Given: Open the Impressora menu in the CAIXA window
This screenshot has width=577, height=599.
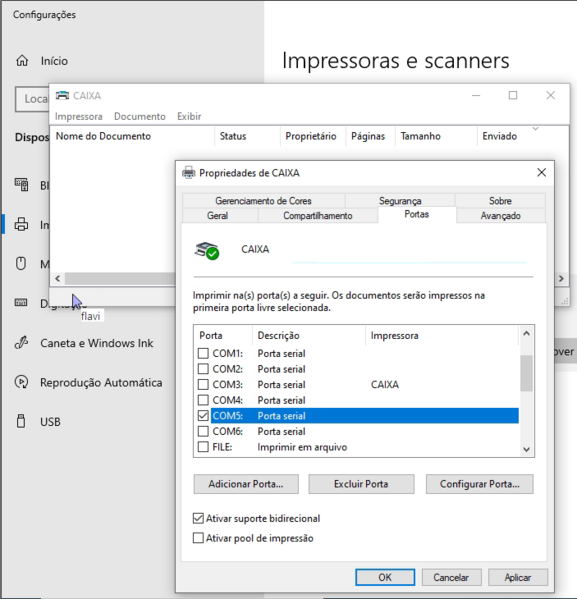Looking at the screenshot, I should pyautogui.click(x=78, y=116).
